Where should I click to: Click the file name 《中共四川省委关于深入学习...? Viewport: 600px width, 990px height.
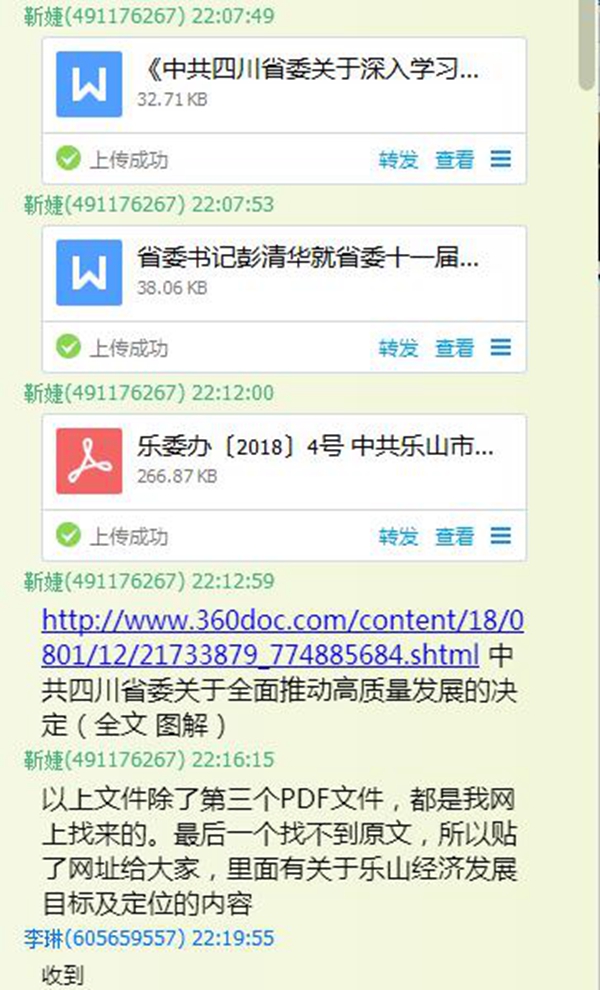(x=308, y=69)
